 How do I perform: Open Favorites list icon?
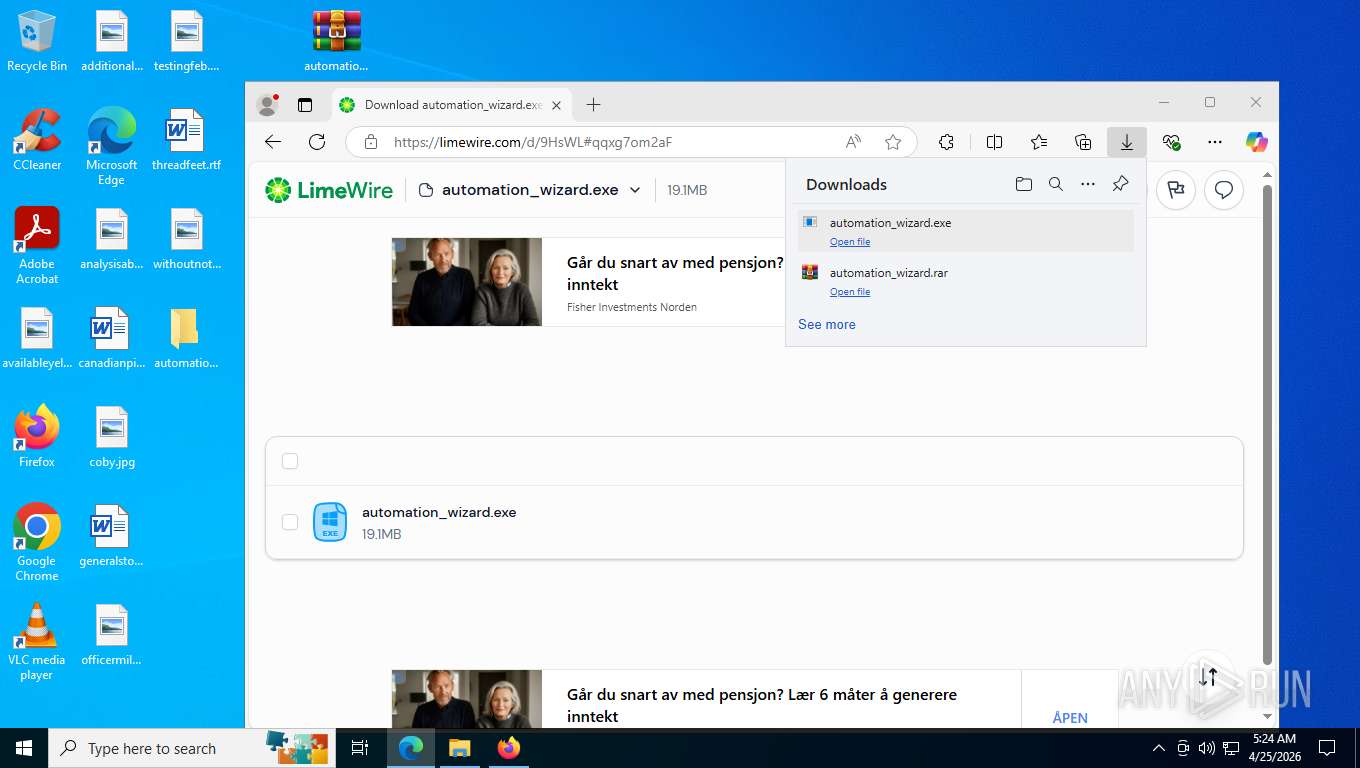[x=1039, y=142]
